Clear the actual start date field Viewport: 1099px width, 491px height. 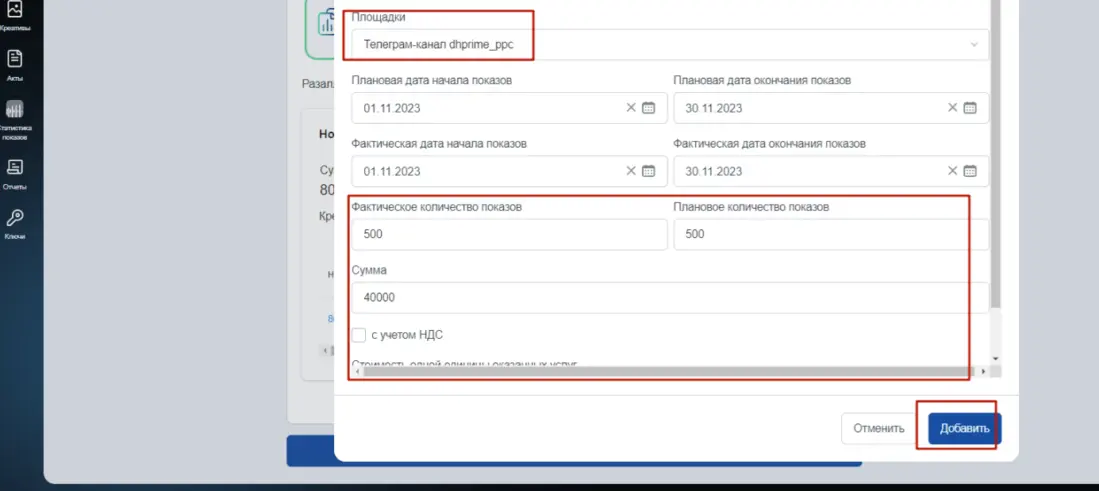[x=630, y=171]
